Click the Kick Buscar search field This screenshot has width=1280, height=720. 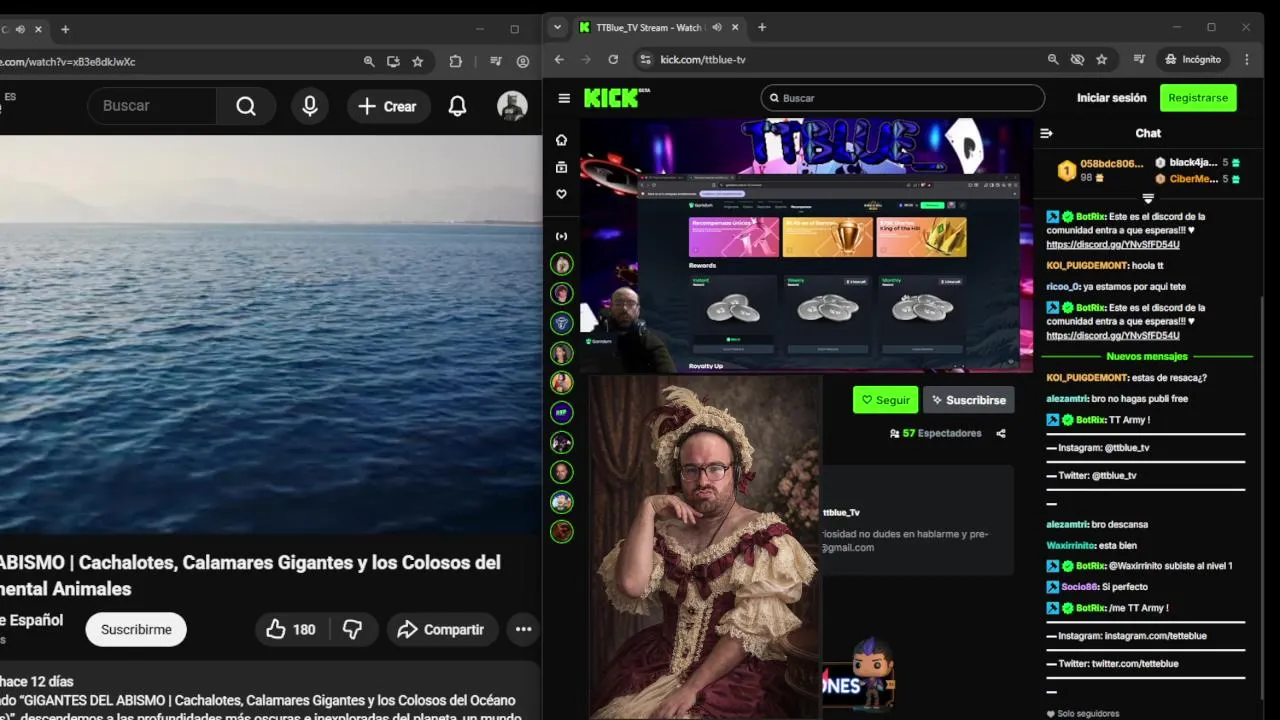pyautogui.click(x=903, y=98)
